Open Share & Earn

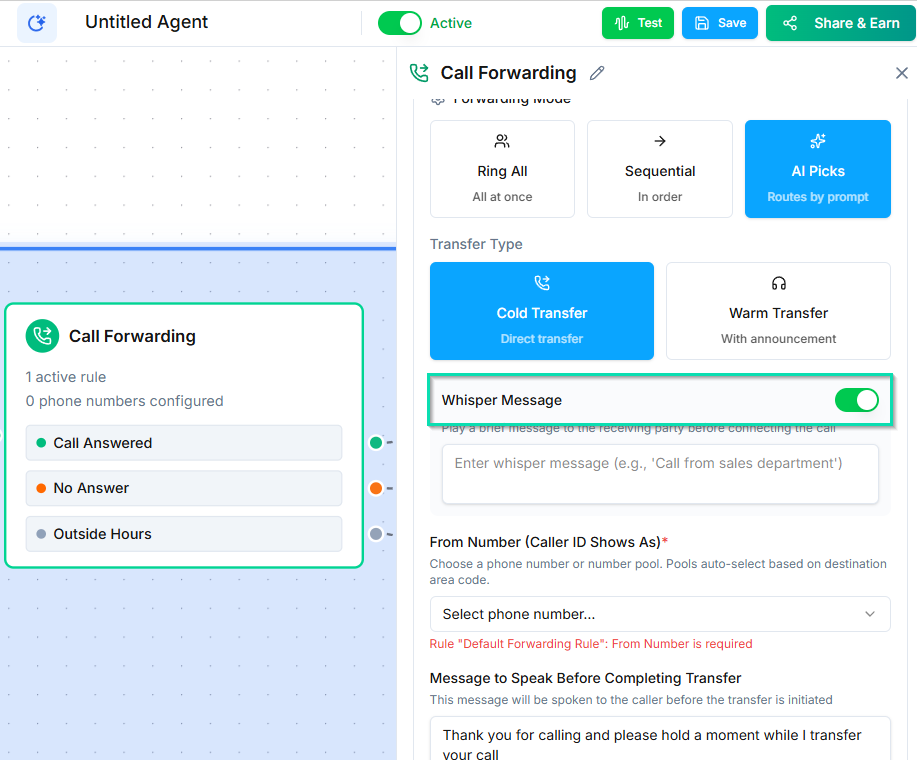pyautogui.click(x=840, y=23)
